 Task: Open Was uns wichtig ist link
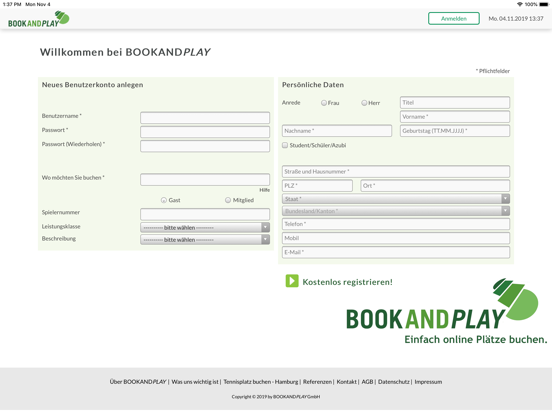(195, 382)
